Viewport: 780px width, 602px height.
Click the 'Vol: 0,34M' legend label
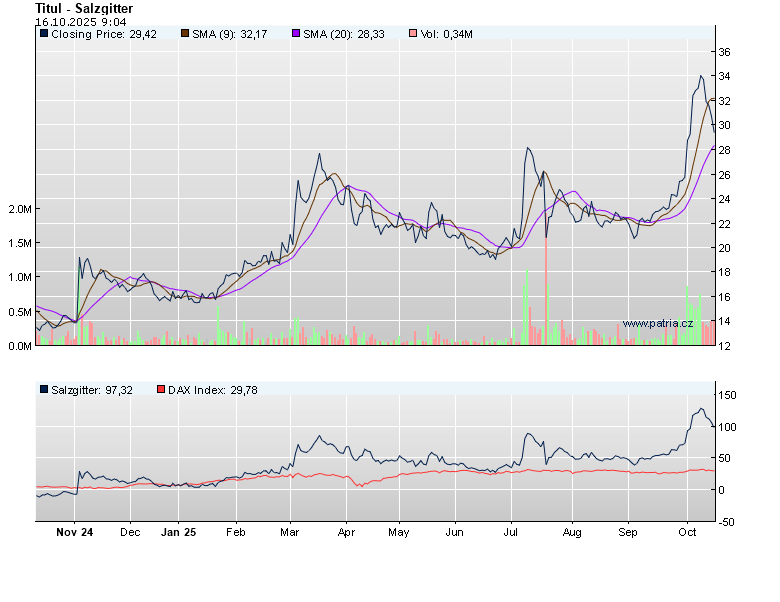tap(446, 34)
